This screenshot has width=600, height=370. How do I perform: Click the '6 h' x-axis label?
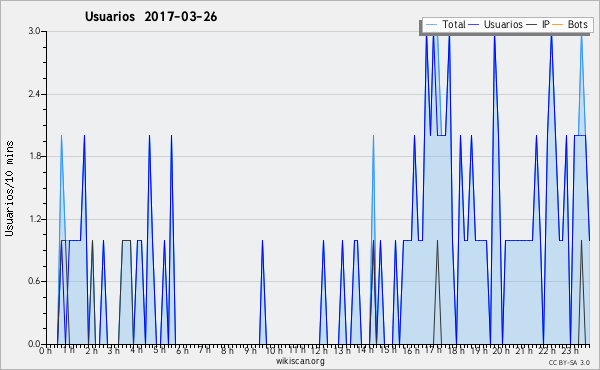click(182, 350)
